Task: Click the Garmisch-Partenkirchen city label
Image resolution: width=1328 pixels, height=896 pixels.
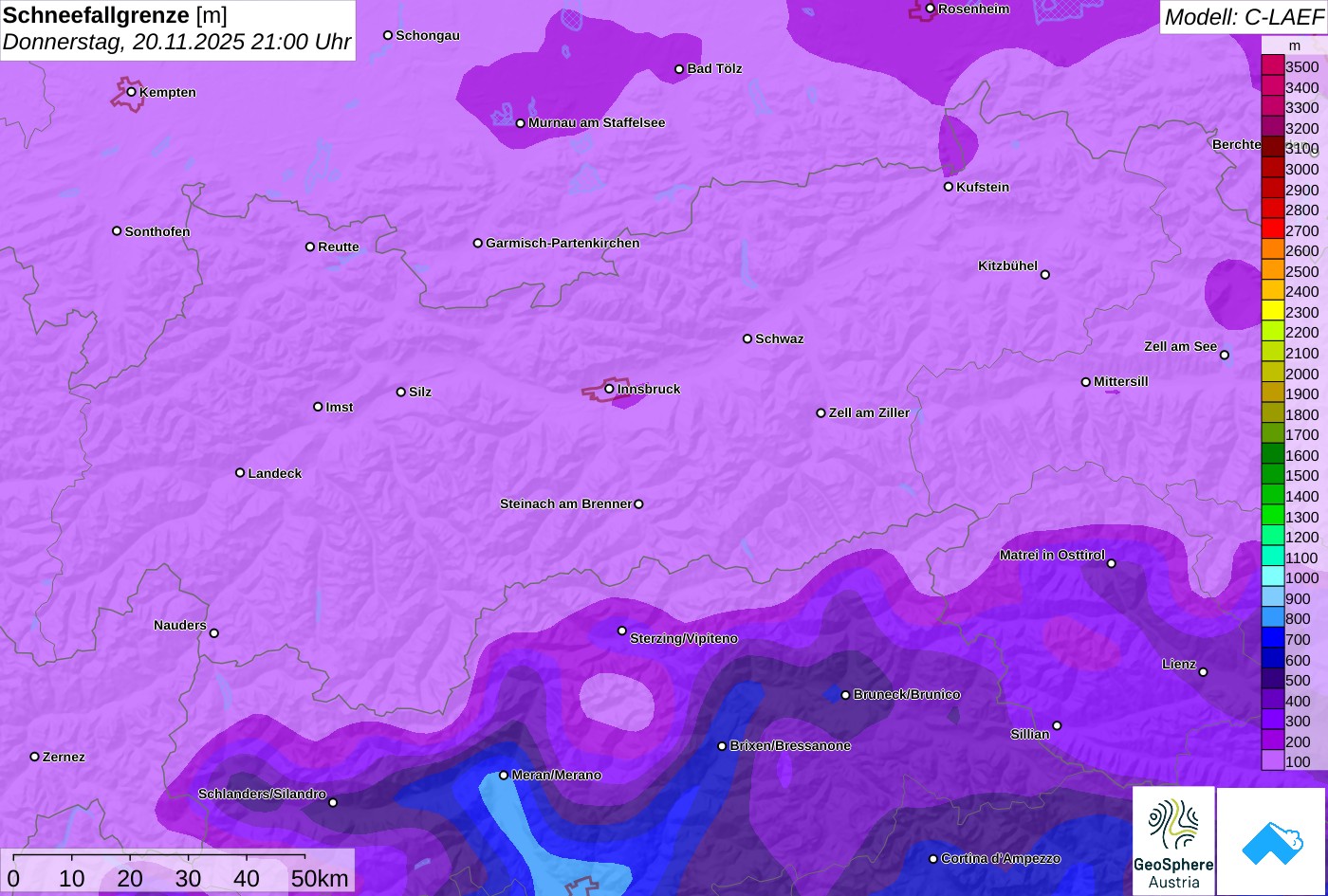Action: tap(563, 244)
